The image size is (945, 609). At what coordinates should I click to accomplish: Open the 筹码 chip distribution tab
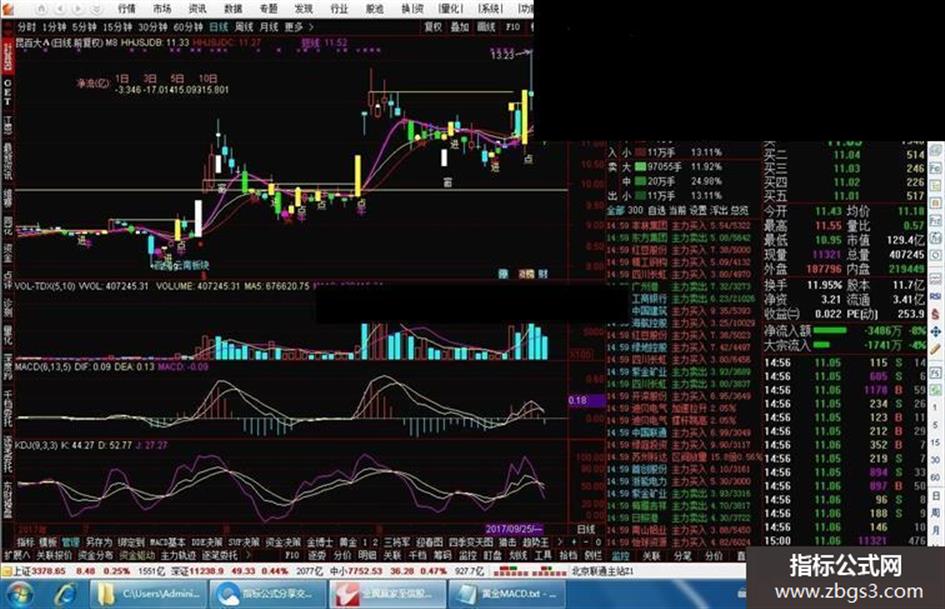(x=442, y=555)
